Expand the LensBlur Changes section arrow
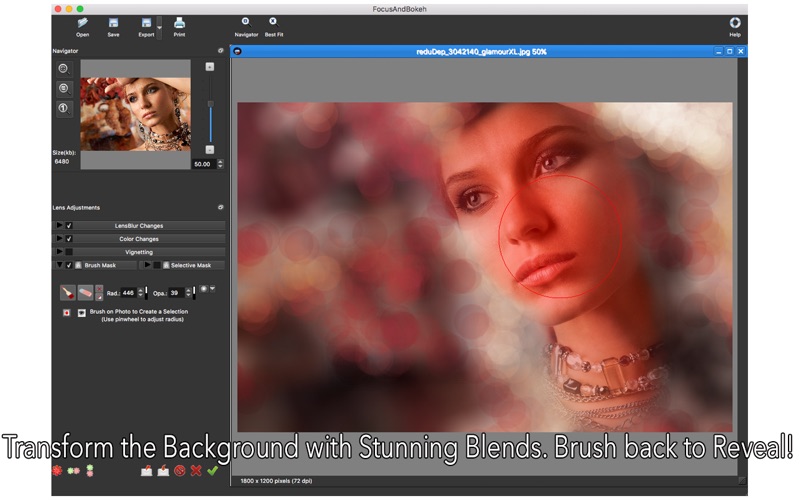The width and height of the screenshot is (800, 500). click(x=60, y=225)
